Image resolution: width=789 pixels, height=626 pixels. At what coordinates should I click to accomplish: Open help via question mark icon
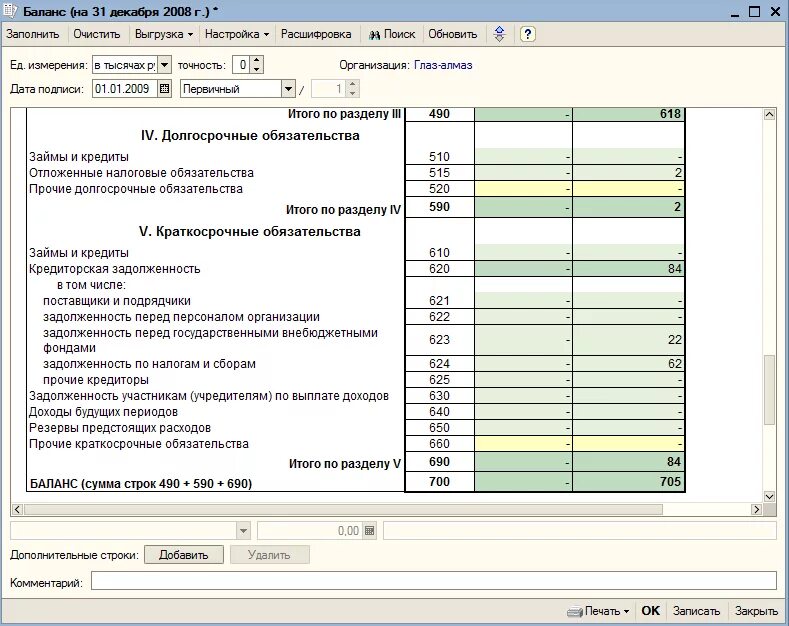pos(527,34)
